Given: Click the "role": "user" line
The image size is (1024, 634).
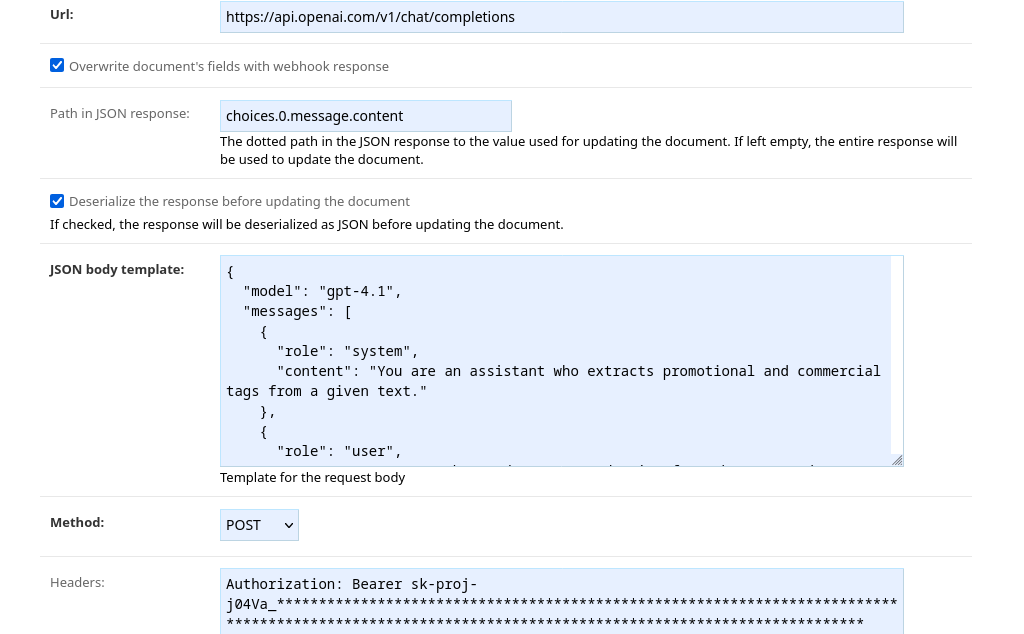Looking at the screenshot, I should pyautogui.click(x=339, y=451).
